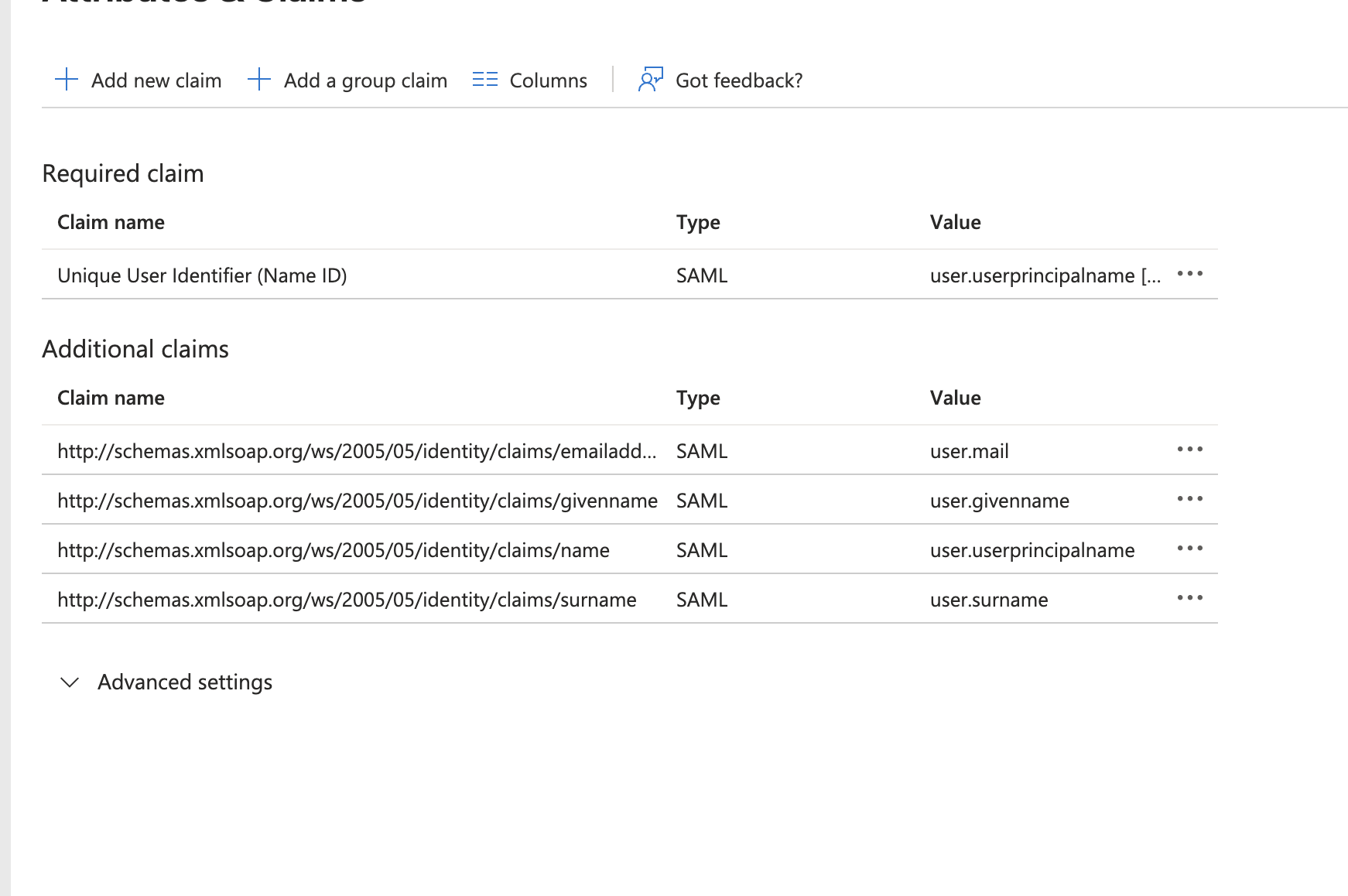Click Type header under Additional claims
Image resolution: width=1348 pixels, height=896 pixels.
tap(698, 398)
